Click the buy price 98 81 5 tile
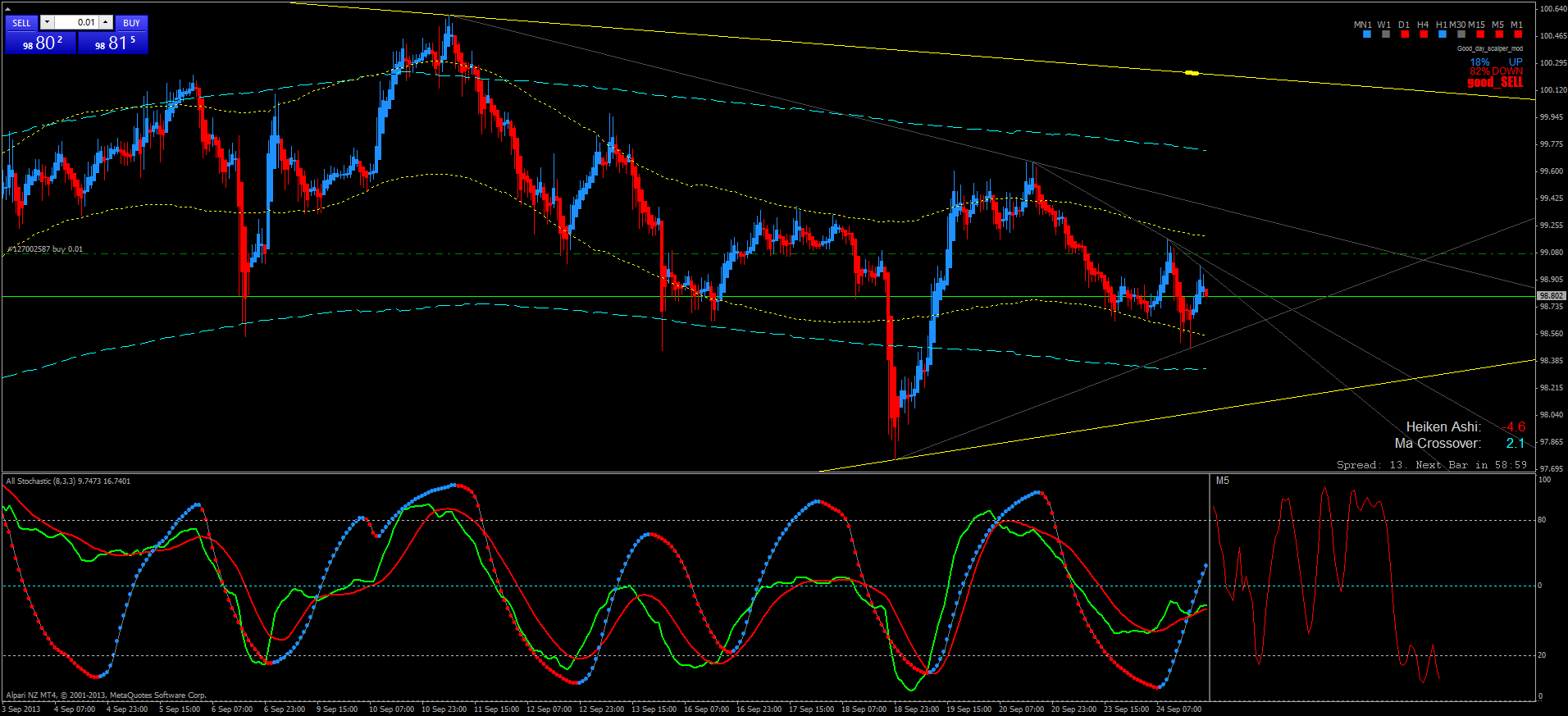The width and height of the screenshot is (1568, 716). point(113,43)
